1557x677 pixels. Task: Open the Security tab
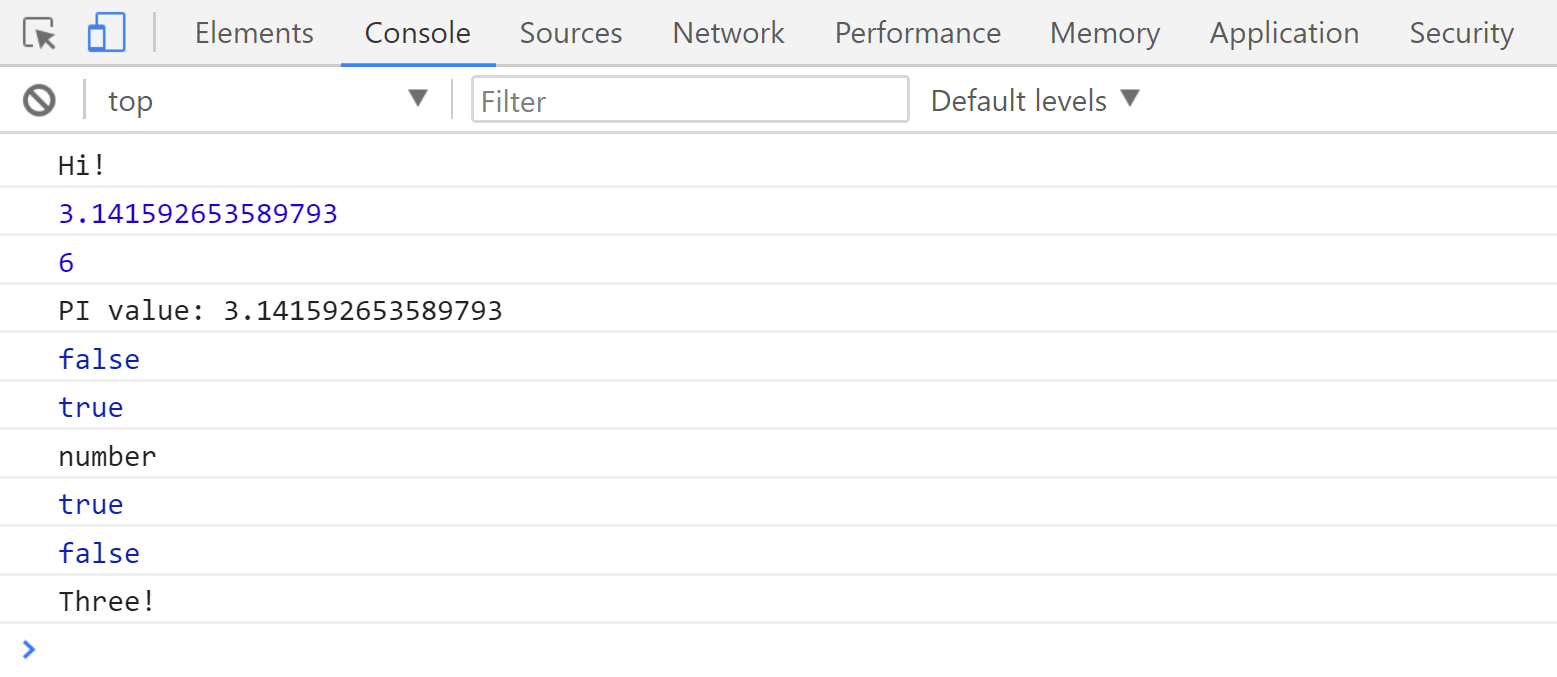[1461, 34]
